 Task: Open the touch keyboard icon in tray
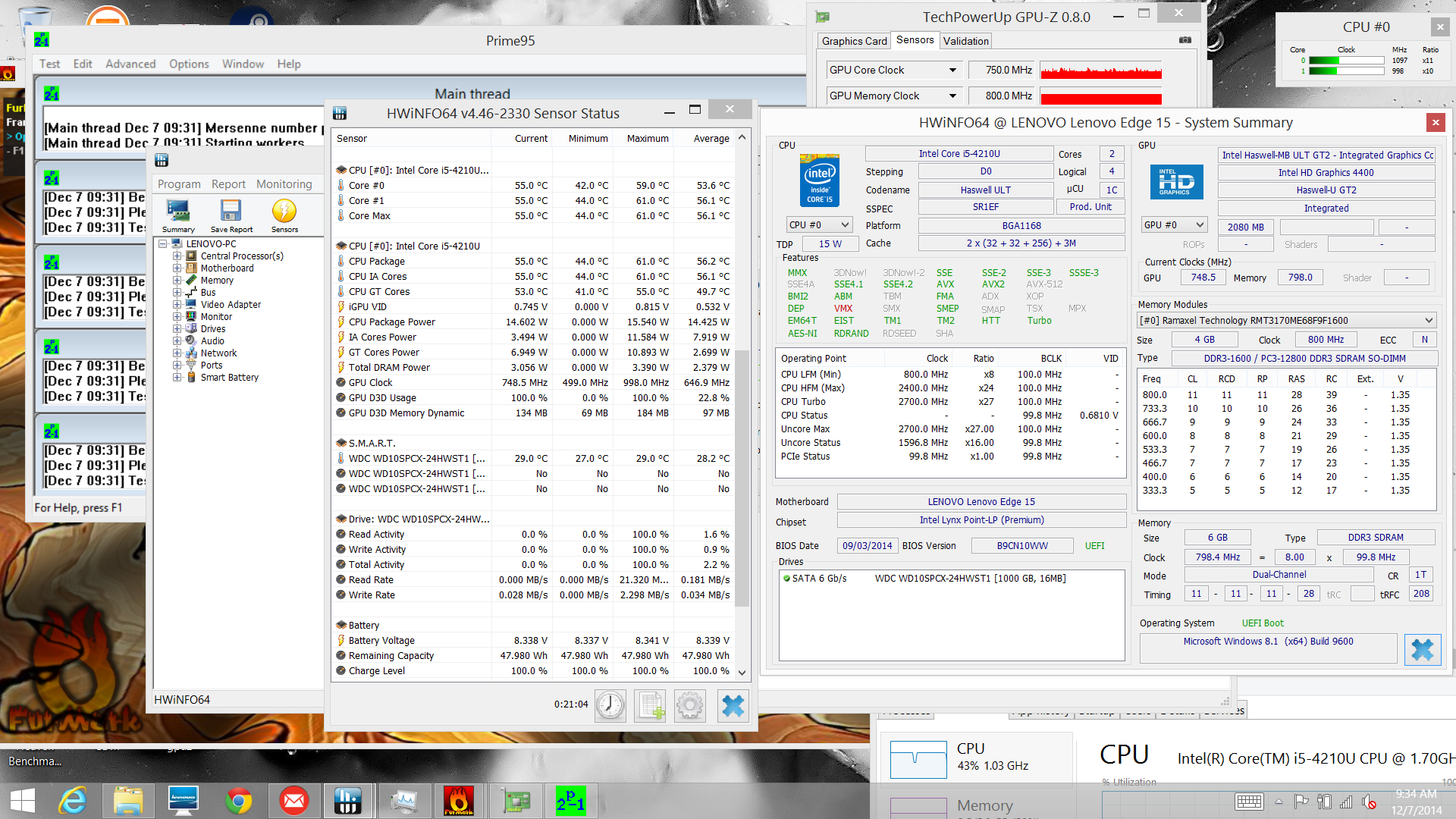pos(1249,802)
